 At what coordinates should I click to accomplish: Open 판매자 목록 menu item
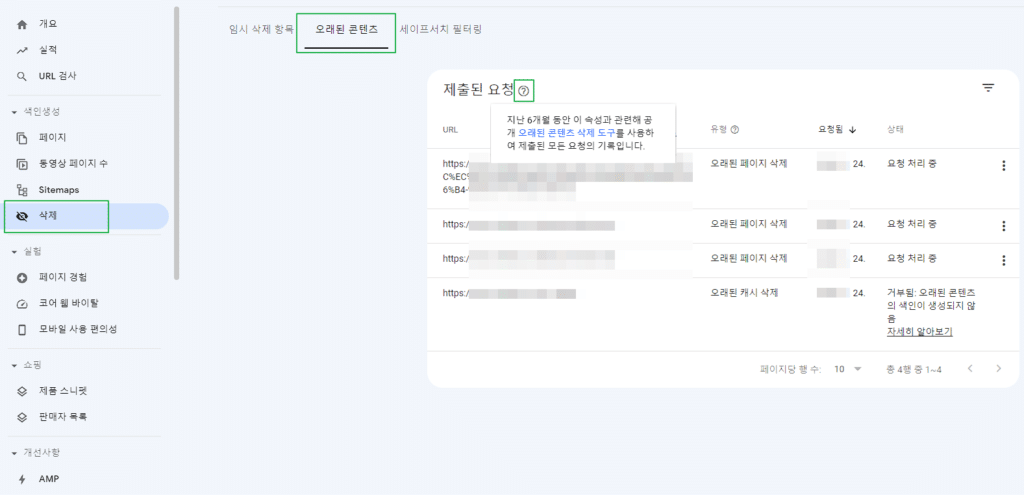pos(63,417)
